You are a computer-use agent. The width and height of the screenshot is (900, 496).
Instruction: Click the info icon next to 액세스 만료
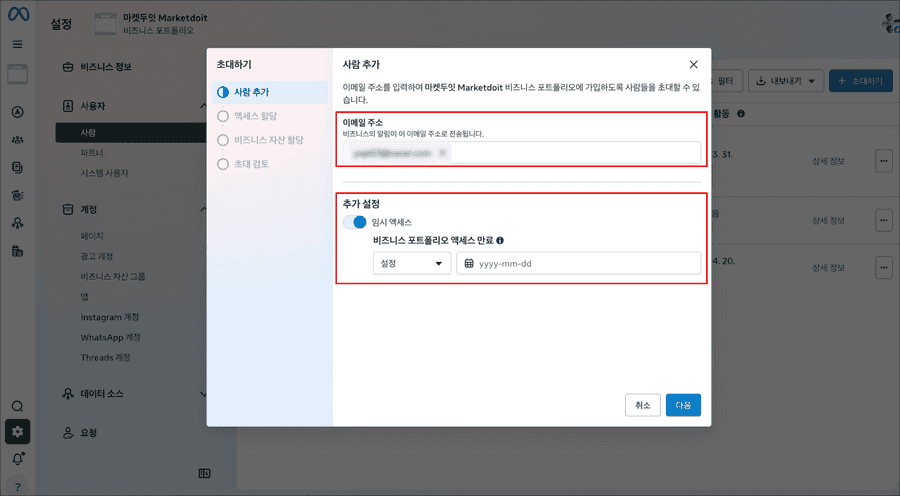(x=500, y=241)
